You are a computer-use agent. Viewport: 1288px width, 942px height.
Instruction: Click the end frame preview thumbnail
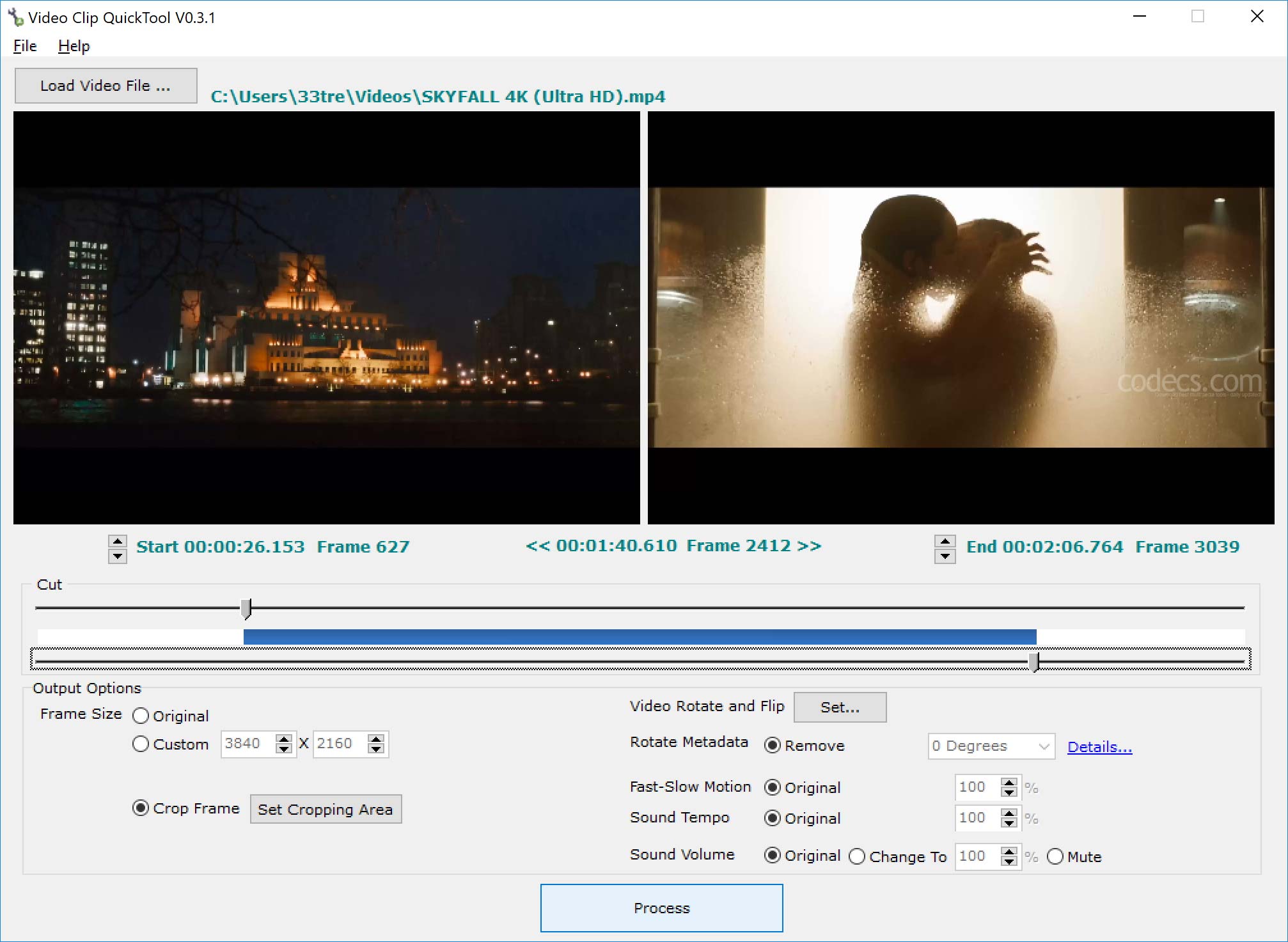click(x=961, y=318)
